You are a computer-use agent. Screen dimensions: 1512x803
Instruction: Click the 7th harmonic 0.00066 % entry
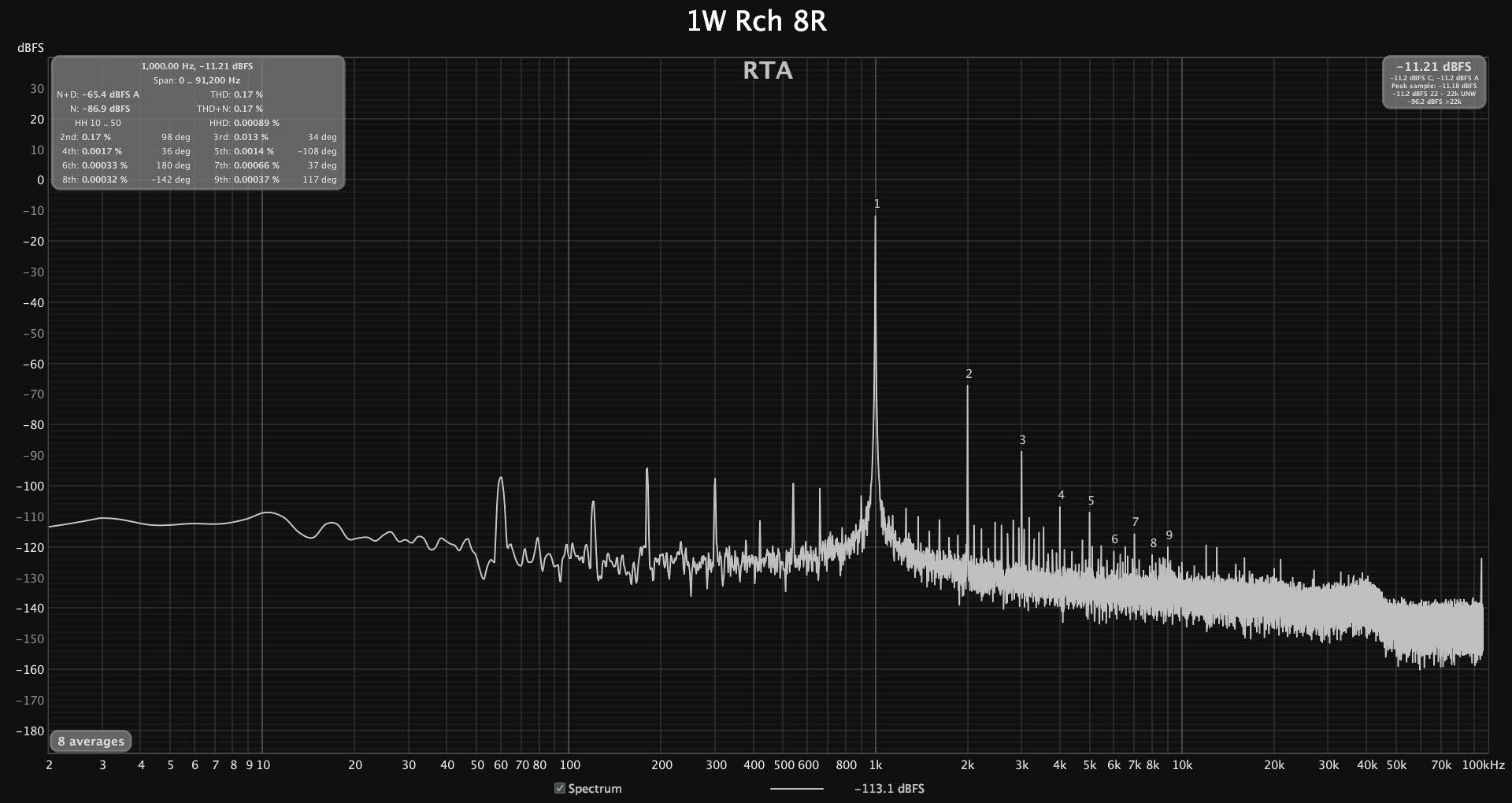246,165
